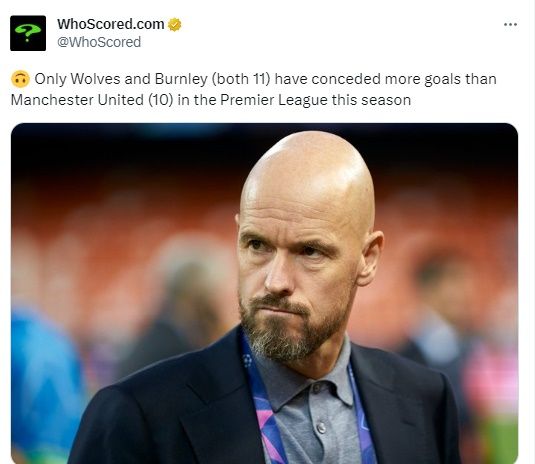Open the three-dot more options menu

click(x=510, y=25)
